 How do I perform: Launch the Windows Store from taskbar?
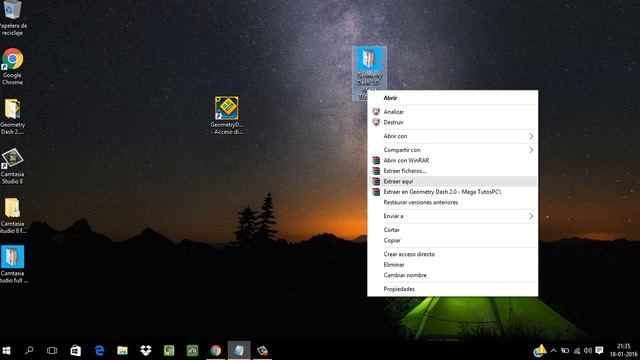point(76,351)
